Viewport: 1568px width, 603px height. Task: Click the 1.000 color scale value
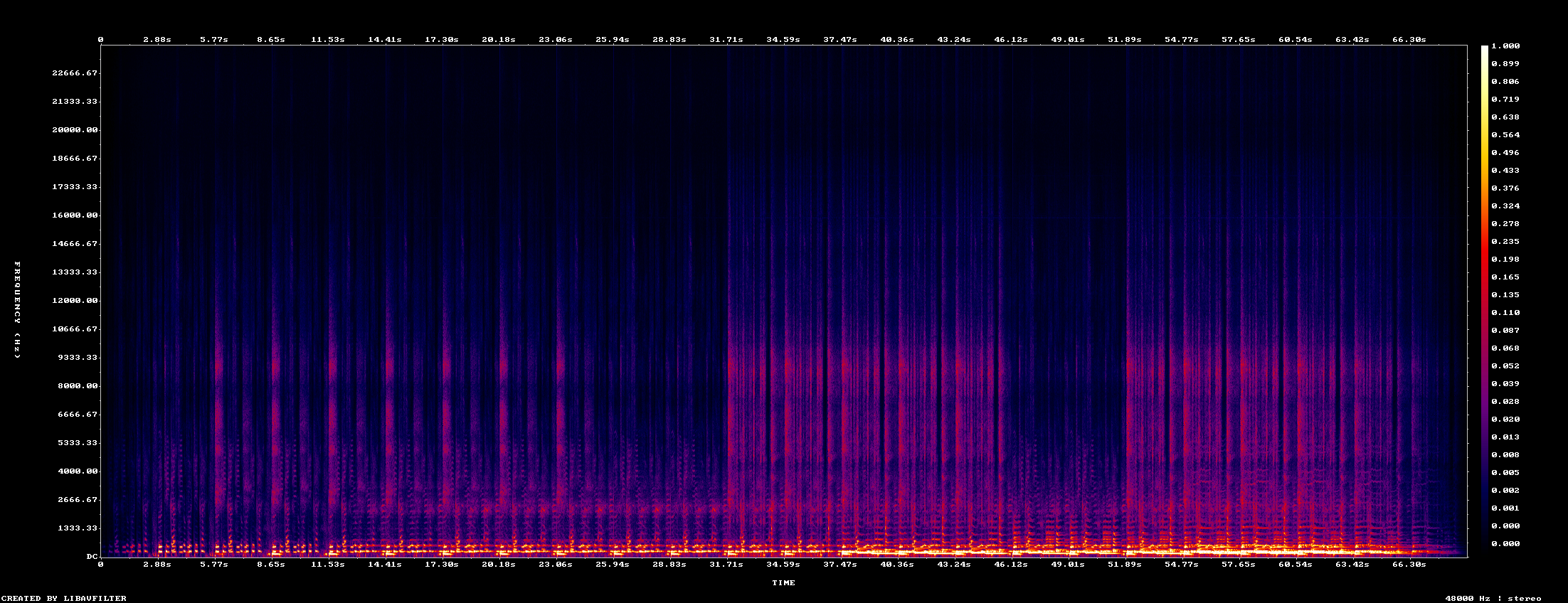coord(1505,46)
